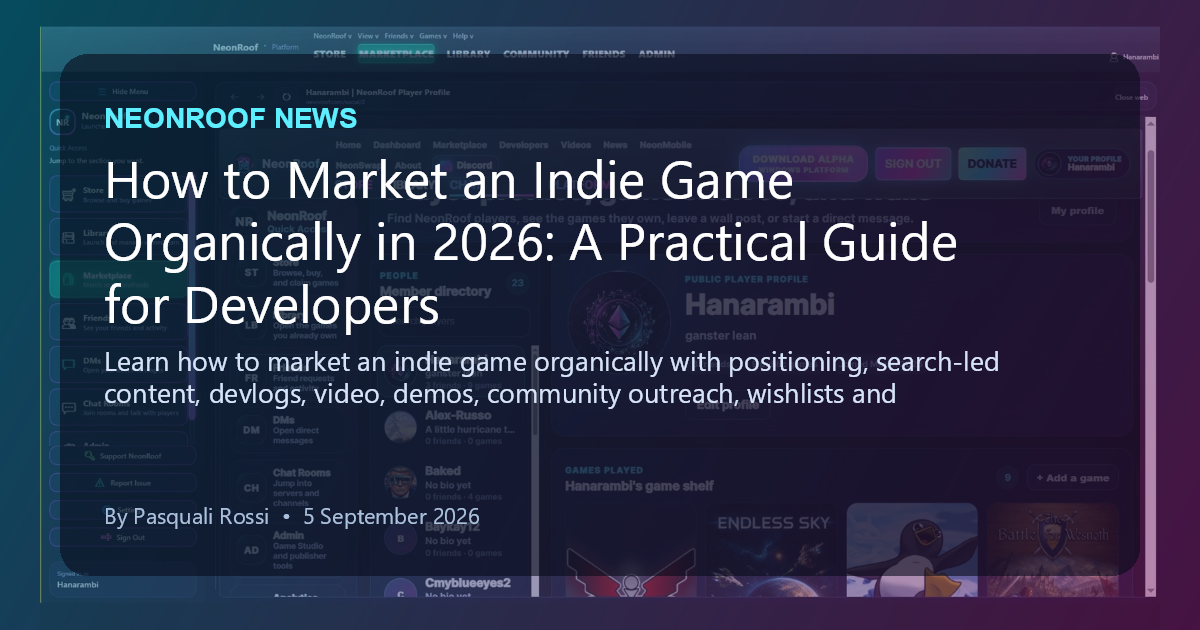Screen dimensions: 1200x630
Task: Select member Baked in directory
Action: [453, 482]
